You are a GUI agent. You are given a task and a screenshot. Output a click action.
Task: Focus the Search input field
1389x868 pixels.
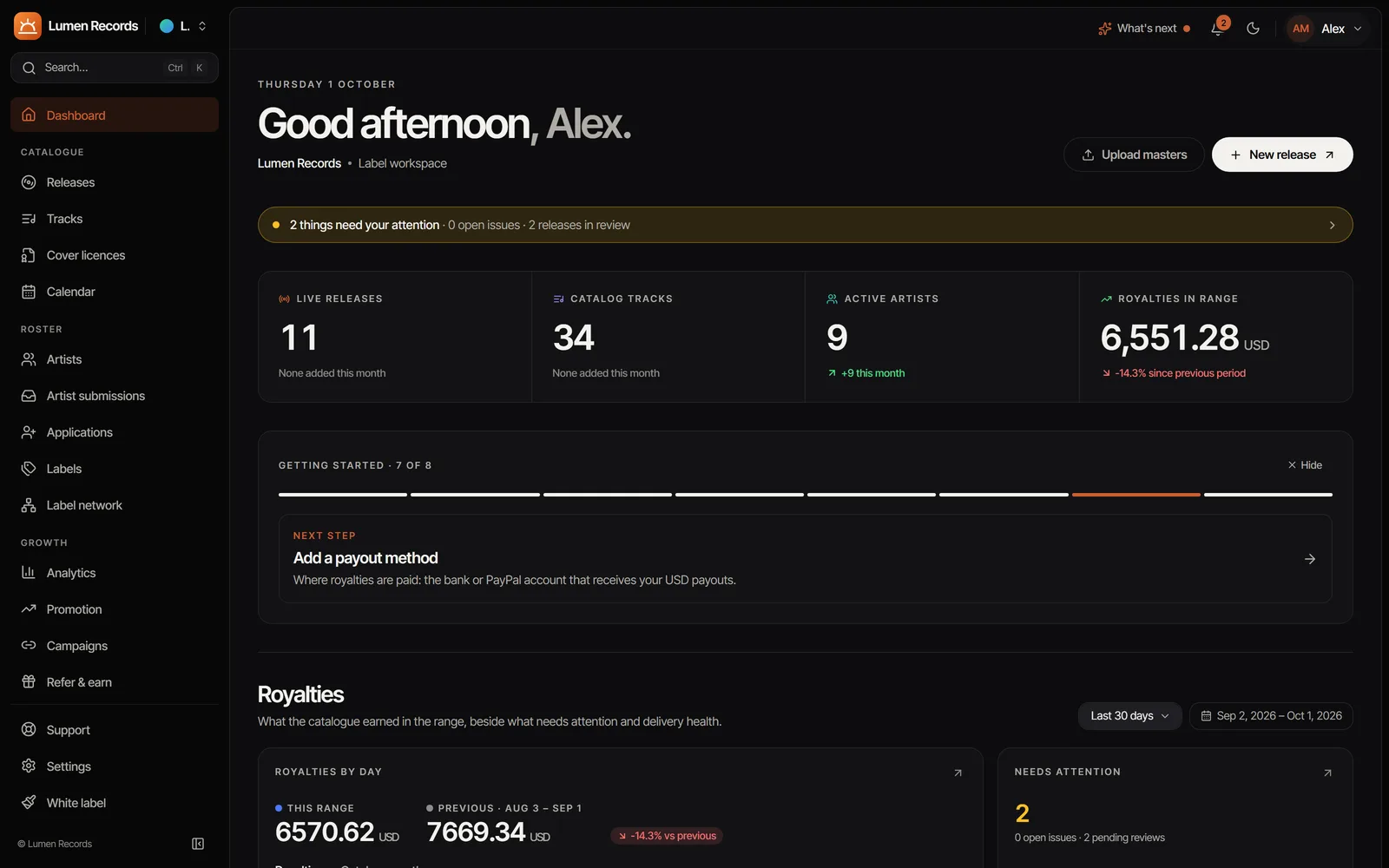(115, 68)
